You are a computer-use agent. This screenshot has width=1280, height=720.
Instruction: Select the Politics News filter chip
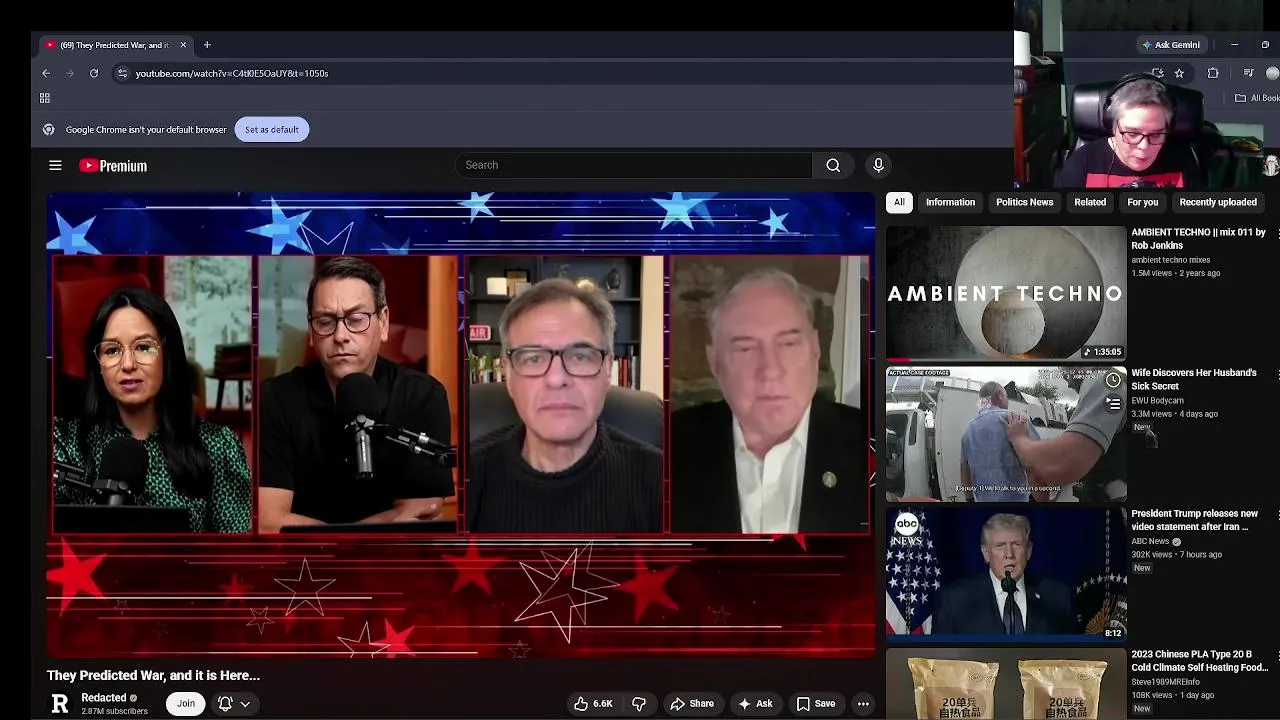[1024, 202]
